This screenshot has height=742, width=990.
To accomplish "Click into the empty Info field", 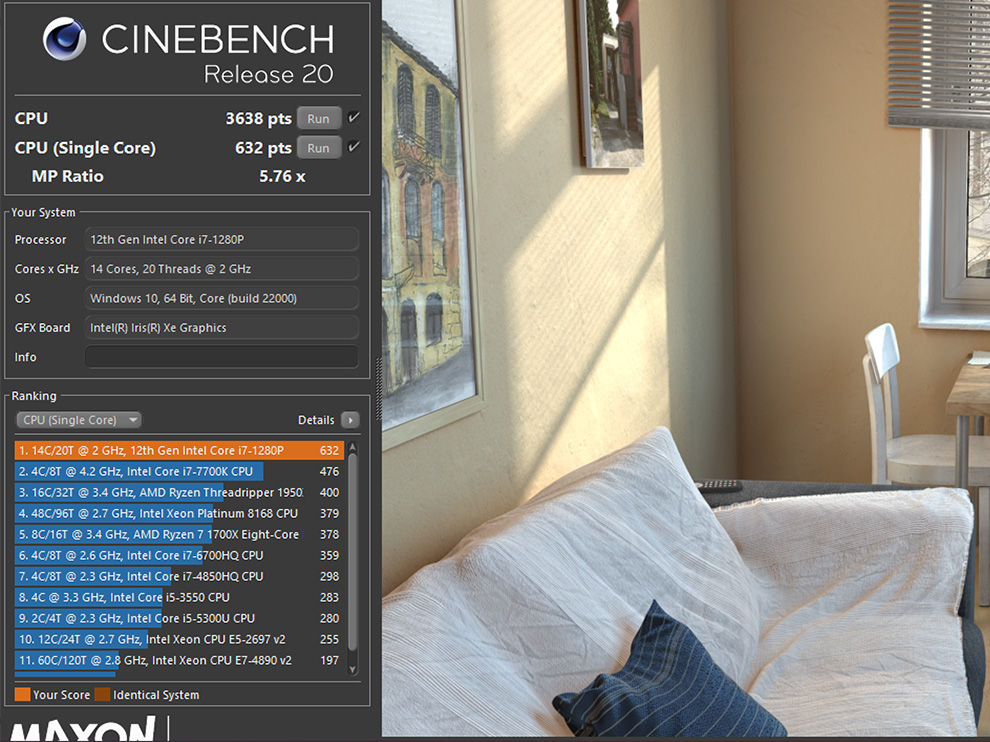I will 222,357.
